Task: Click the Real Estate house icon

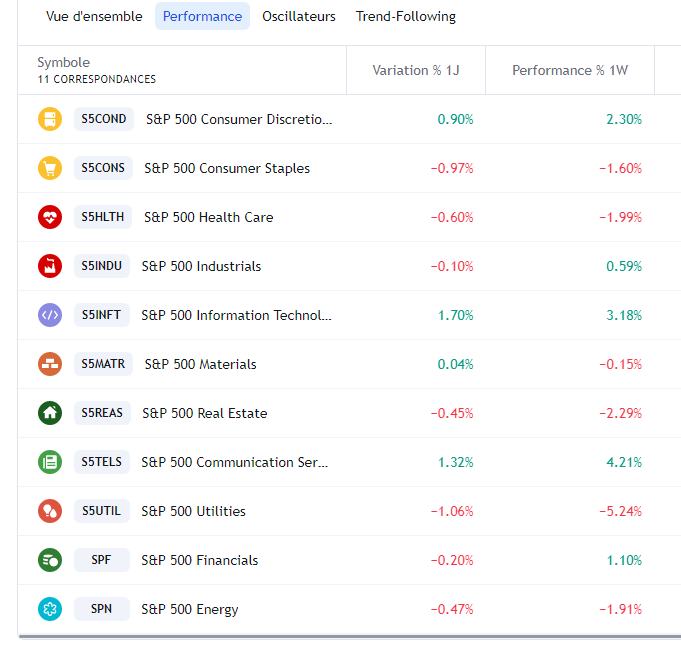Action: pyautogui.click(x=50, y=413)
